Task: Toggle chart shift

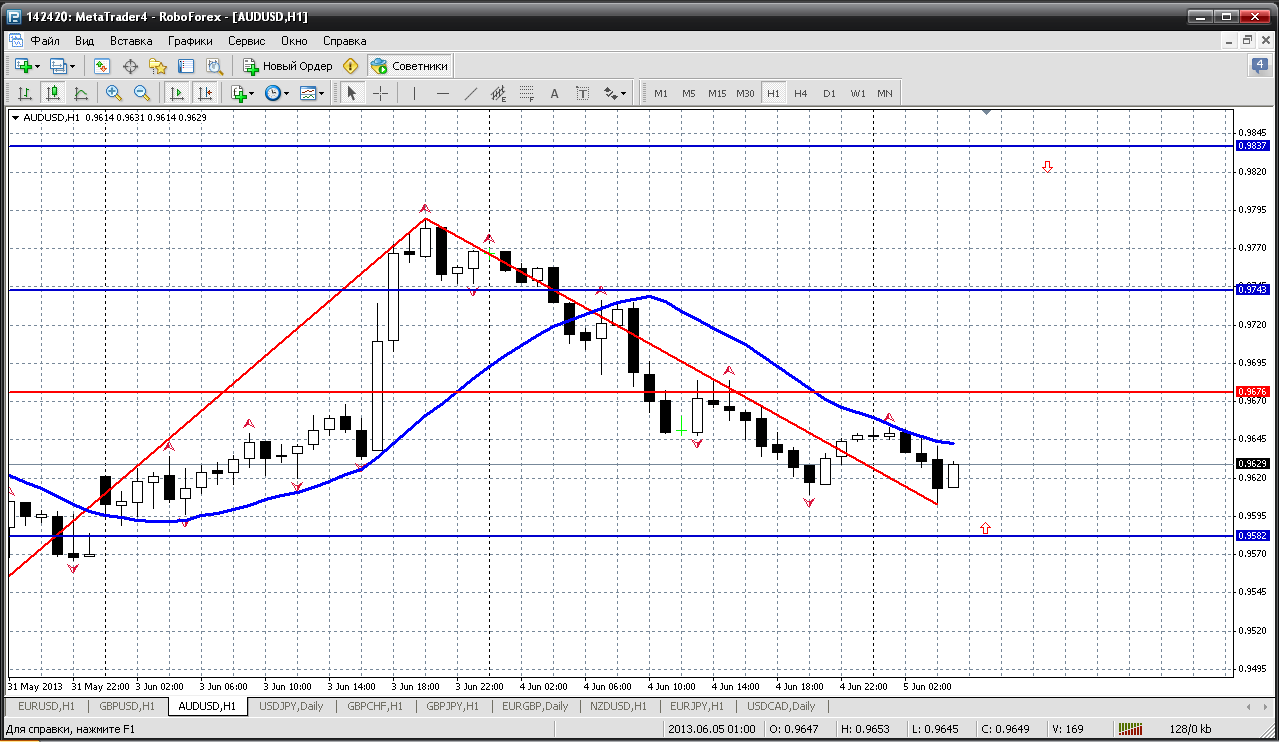Action: click(x=205, y=93)
